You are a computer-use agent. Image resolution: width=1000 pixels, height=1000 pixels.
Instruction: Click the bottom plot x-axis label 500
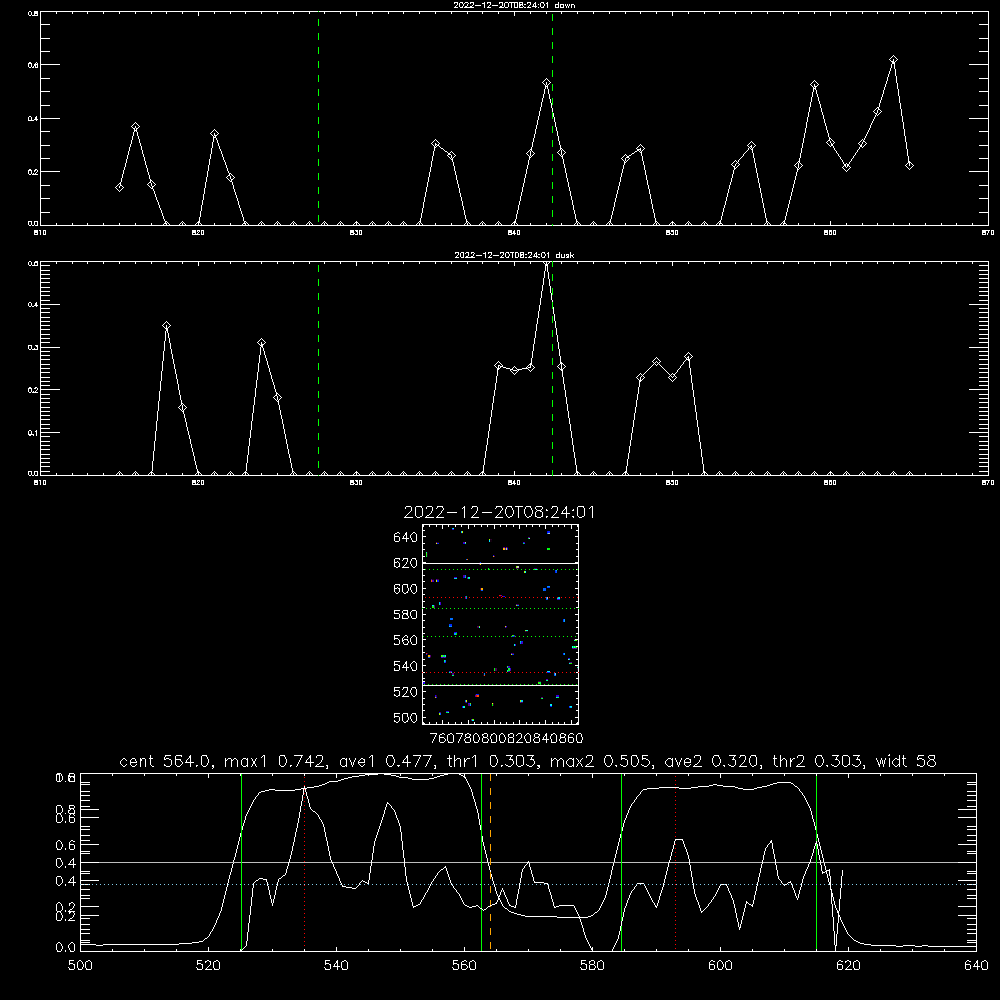(x=80, y=966)
